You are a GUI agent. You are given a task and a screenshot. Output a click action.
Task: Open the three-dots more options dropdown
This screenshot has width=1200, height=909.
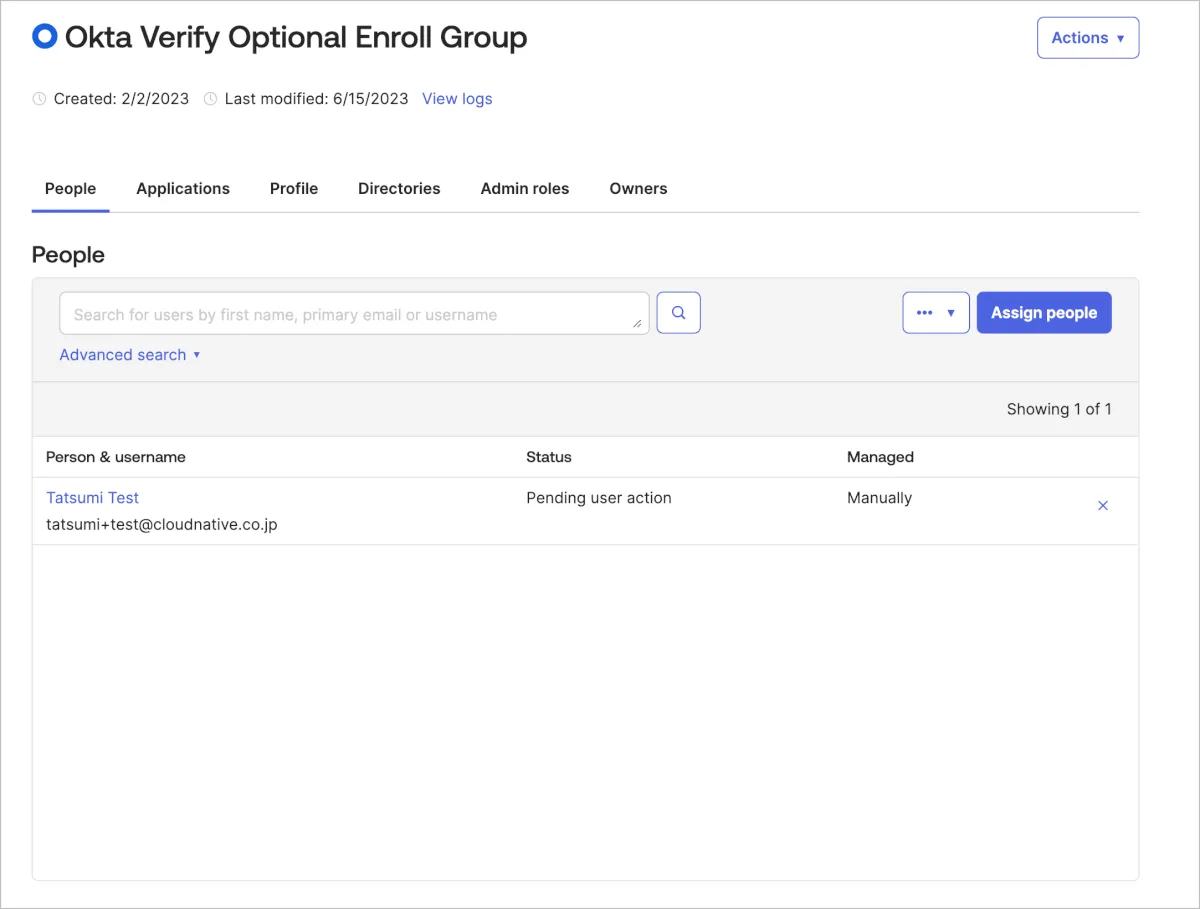pos(935,313)
